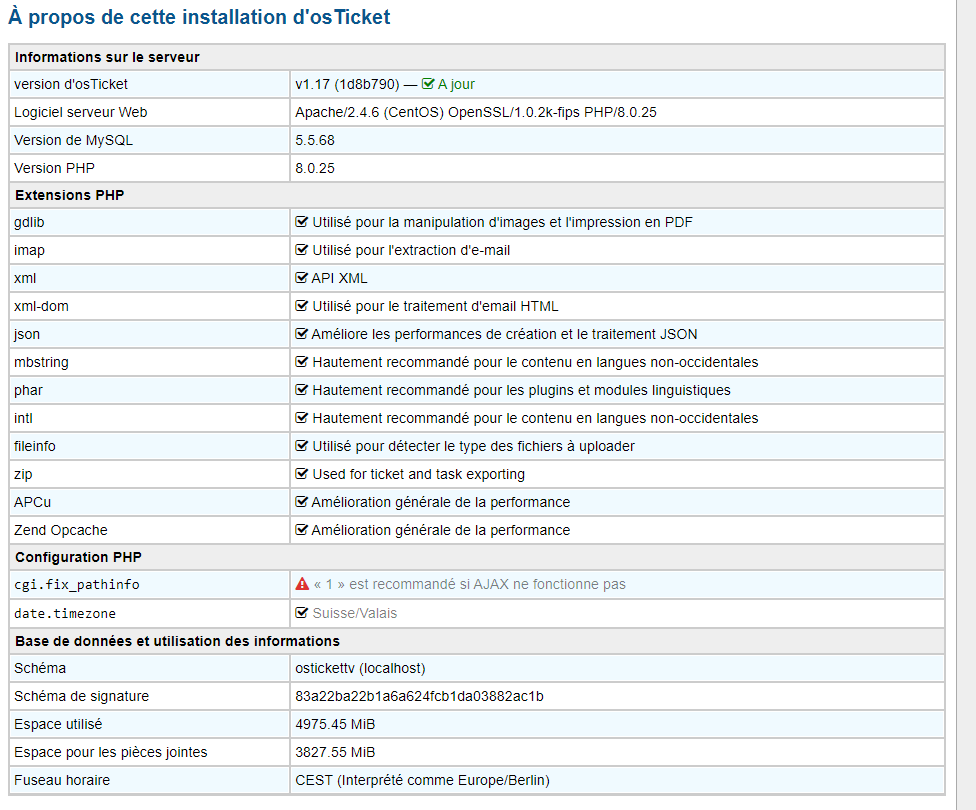Click the MySQL version value 5.5.68
The width and height of the screenshot is (976, 810).
[315, 141]
